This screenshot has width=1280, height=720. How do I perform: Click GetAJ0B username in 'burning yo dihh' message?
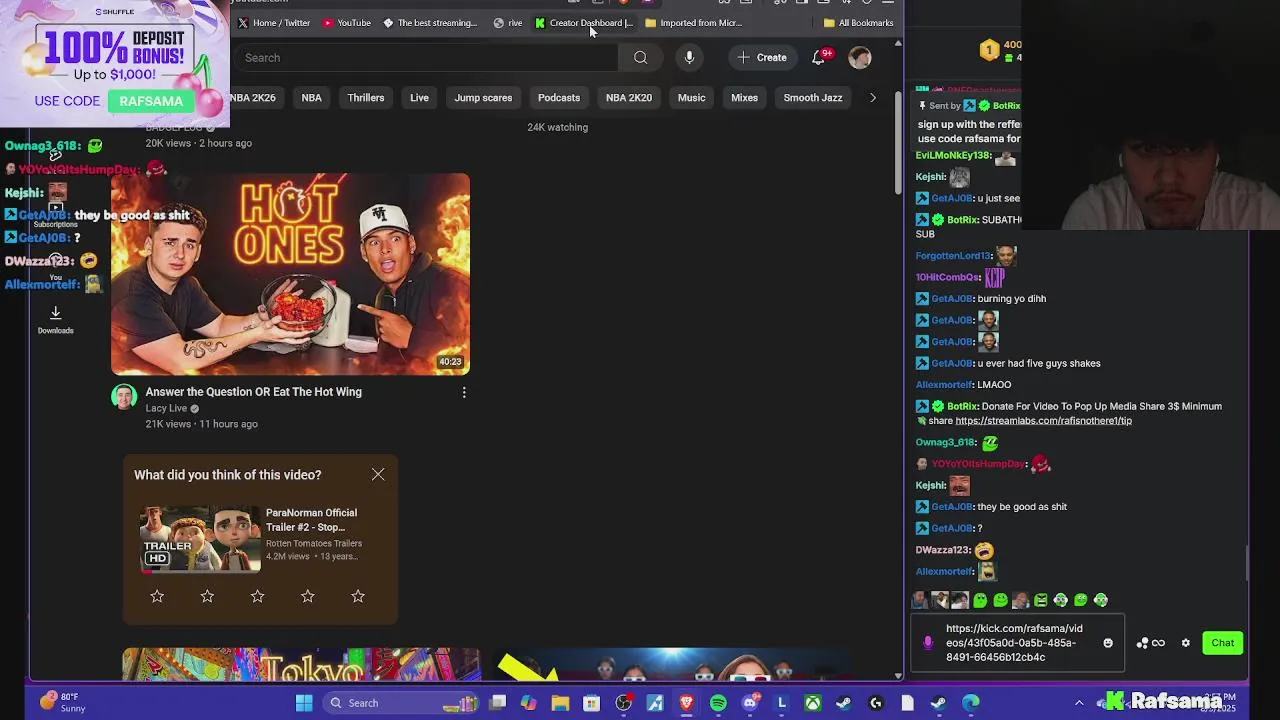tap(952, 299)
